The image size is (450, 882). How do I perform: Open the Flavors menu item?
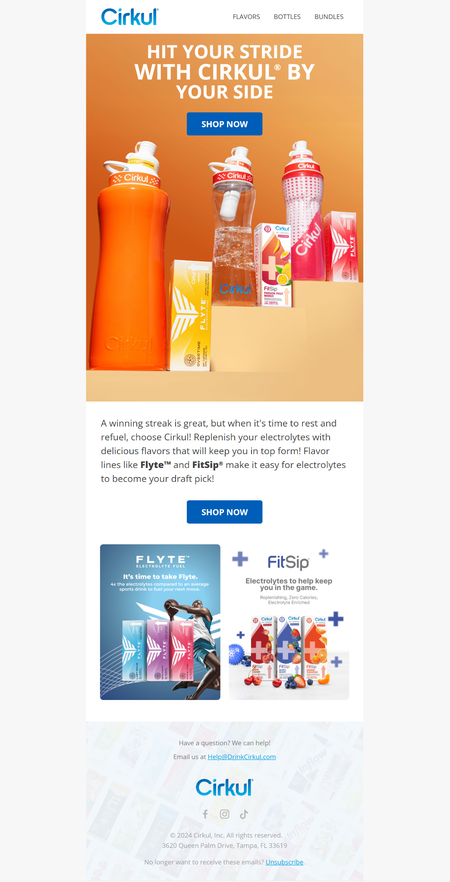tap(246, 17)
